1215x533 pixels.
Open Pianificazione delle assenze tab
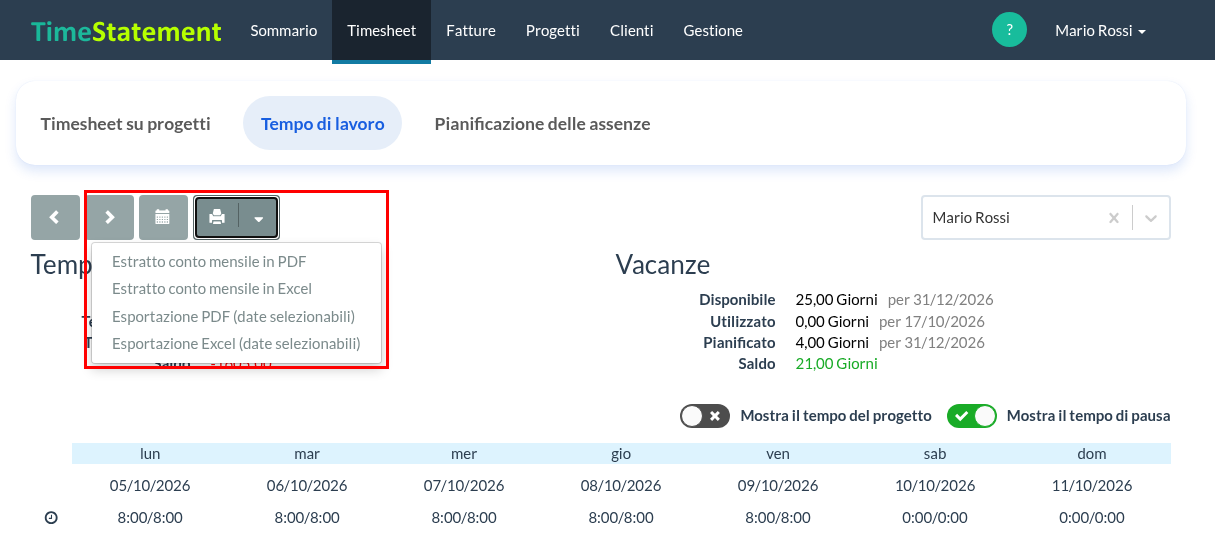pyautogui.click(x=542, y=124)
